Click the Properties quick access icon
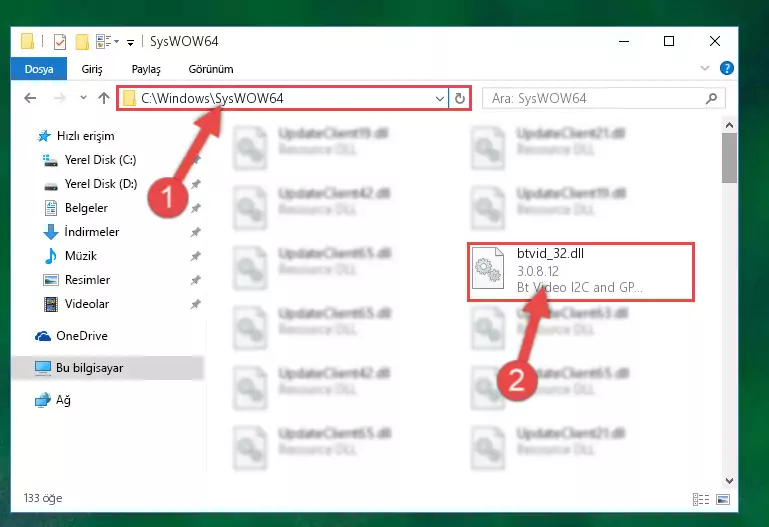 tap(59, 42)
